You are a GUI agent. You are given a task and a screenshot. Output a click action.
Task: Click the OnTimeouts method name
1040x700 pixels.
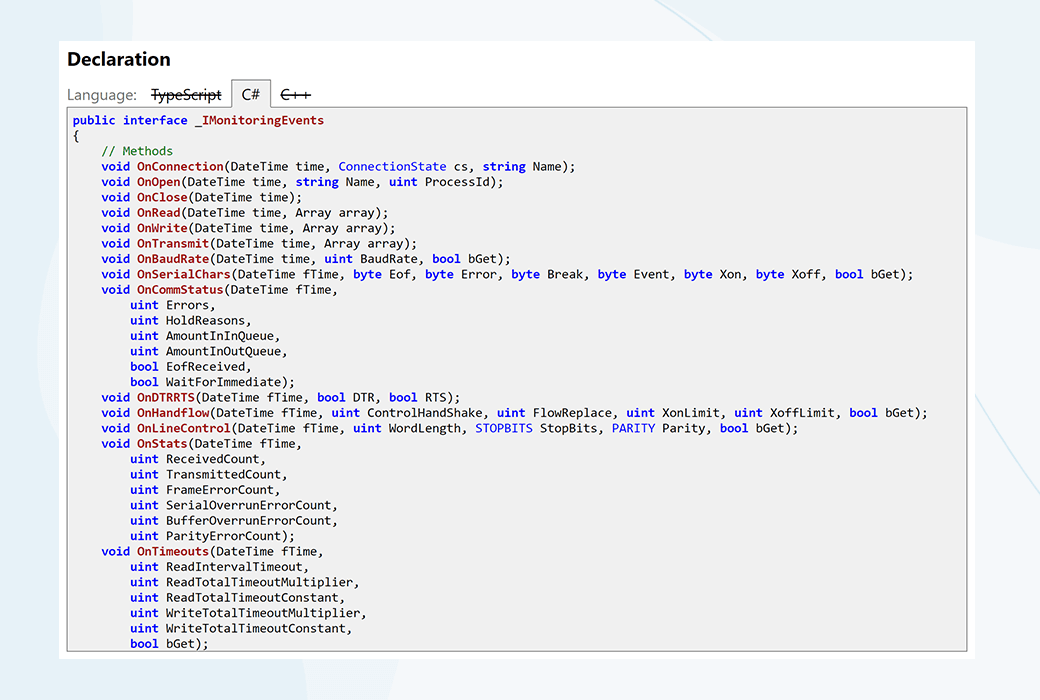[x=173, y=551]
